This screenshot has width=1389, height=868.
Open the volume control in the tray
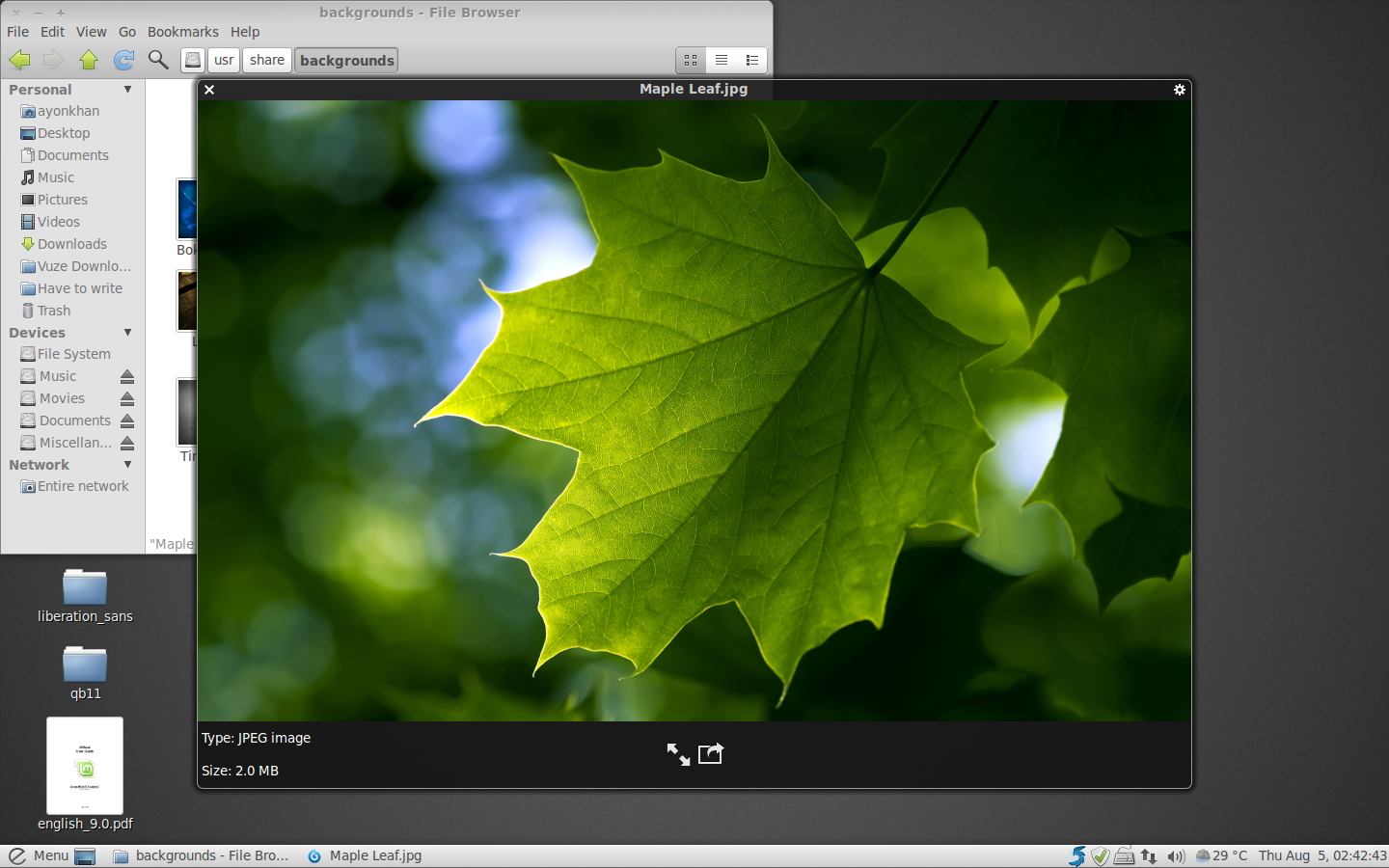(x=1175, y=855)
